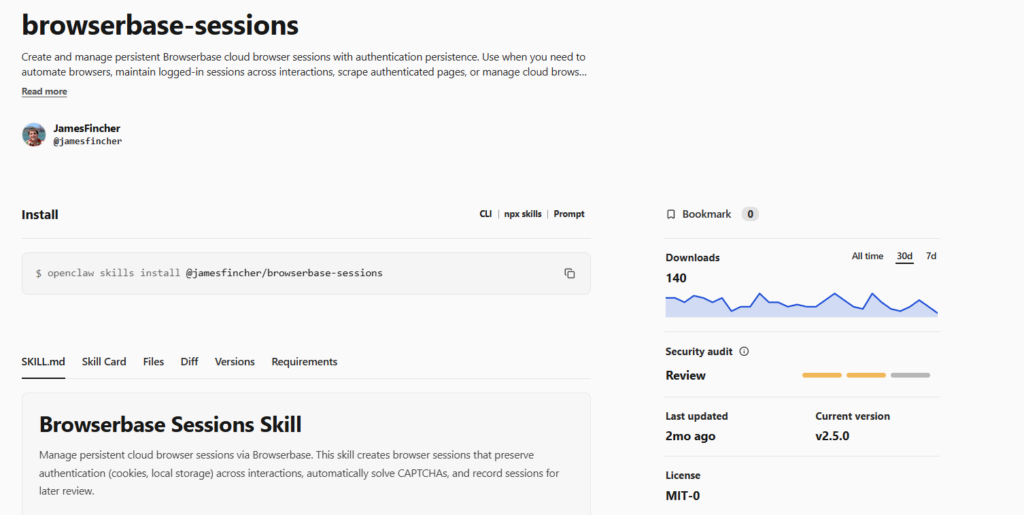1024x515 pixels.
Task: Switch downloads chart to 7d
Action: pyautogui.click(x=931, y=257)
